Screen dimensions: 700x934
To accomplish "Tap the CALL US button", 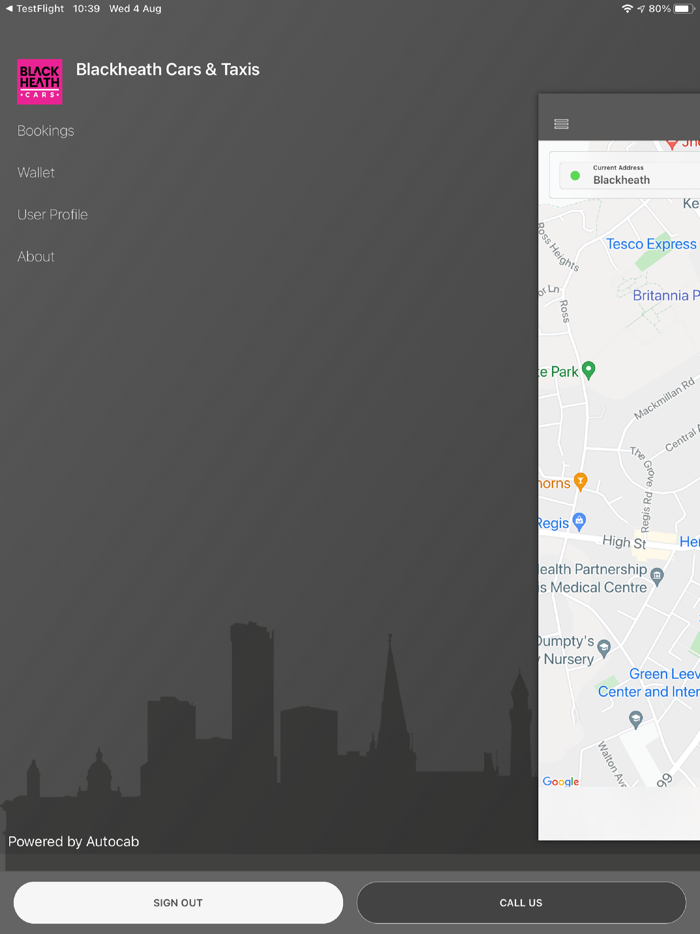I will tap(521, 902).
